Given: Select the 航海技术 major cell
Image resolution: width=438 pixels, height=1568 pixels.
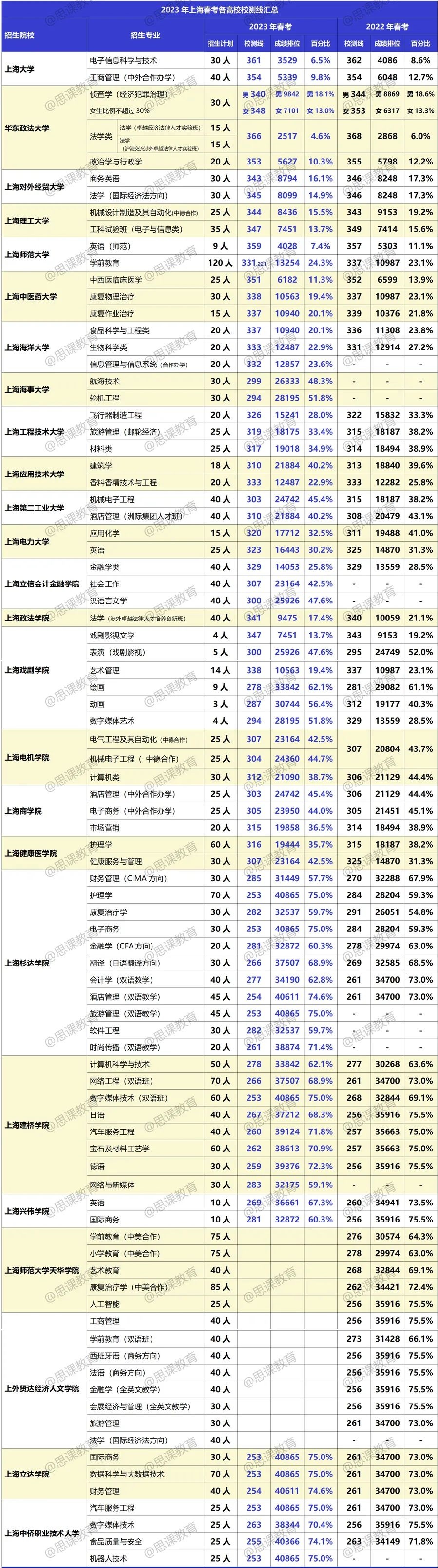Looking at the screenshot, I should click(x=105, y=381).
